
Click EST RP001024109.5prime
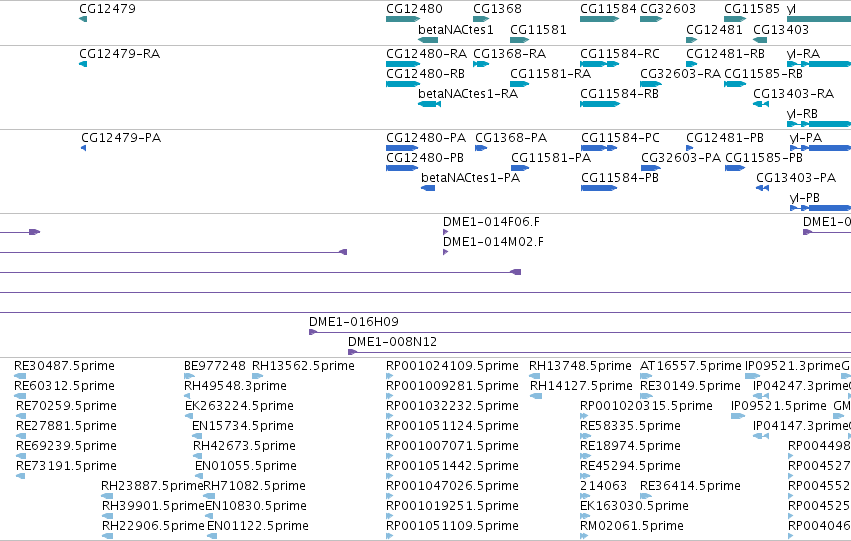[x=452, y=366]
